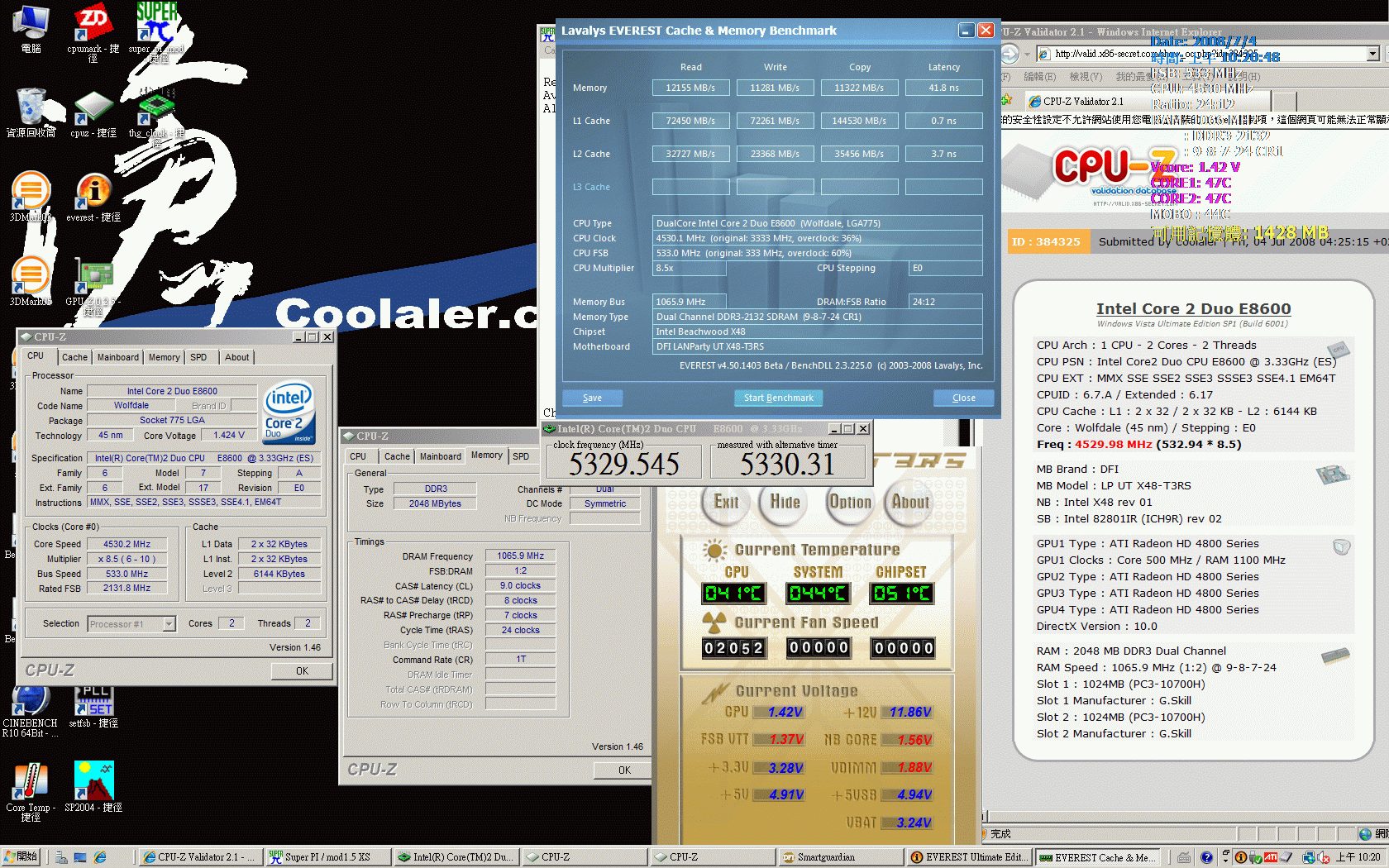The width and height of the screenshot is (1389, 868).
Task: Click the Memory Read 12155 MB/s cell
Action: [690, 88]
